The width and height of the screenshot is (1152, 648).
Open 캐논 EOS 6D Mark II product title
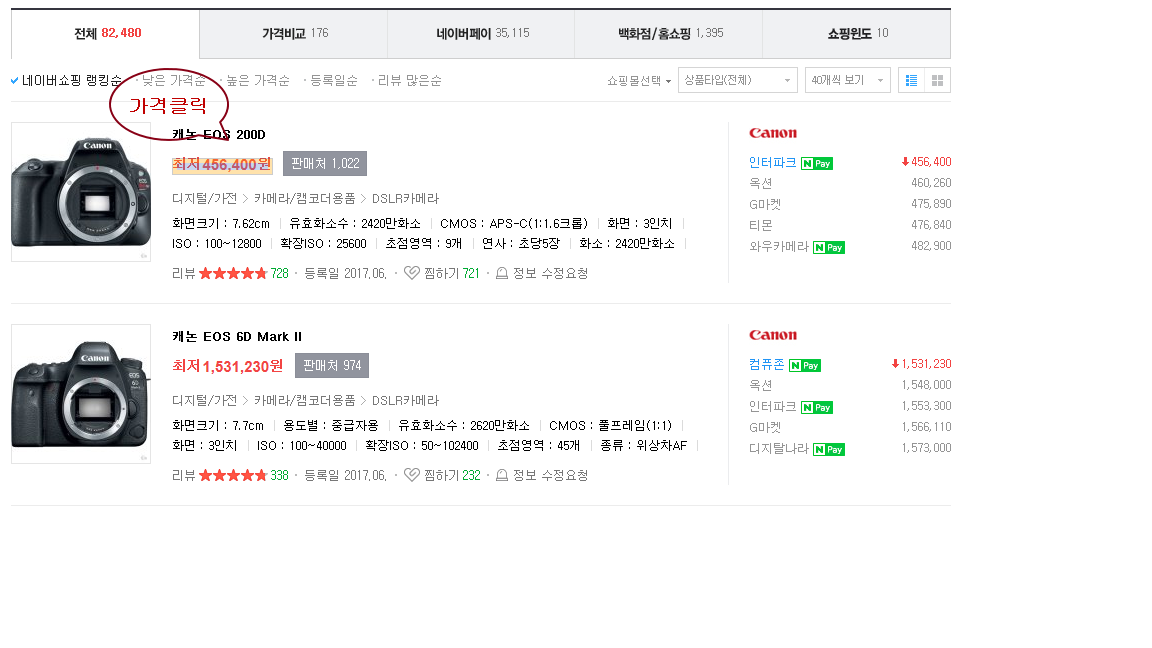pyautogui.click(x=237, y=336)
